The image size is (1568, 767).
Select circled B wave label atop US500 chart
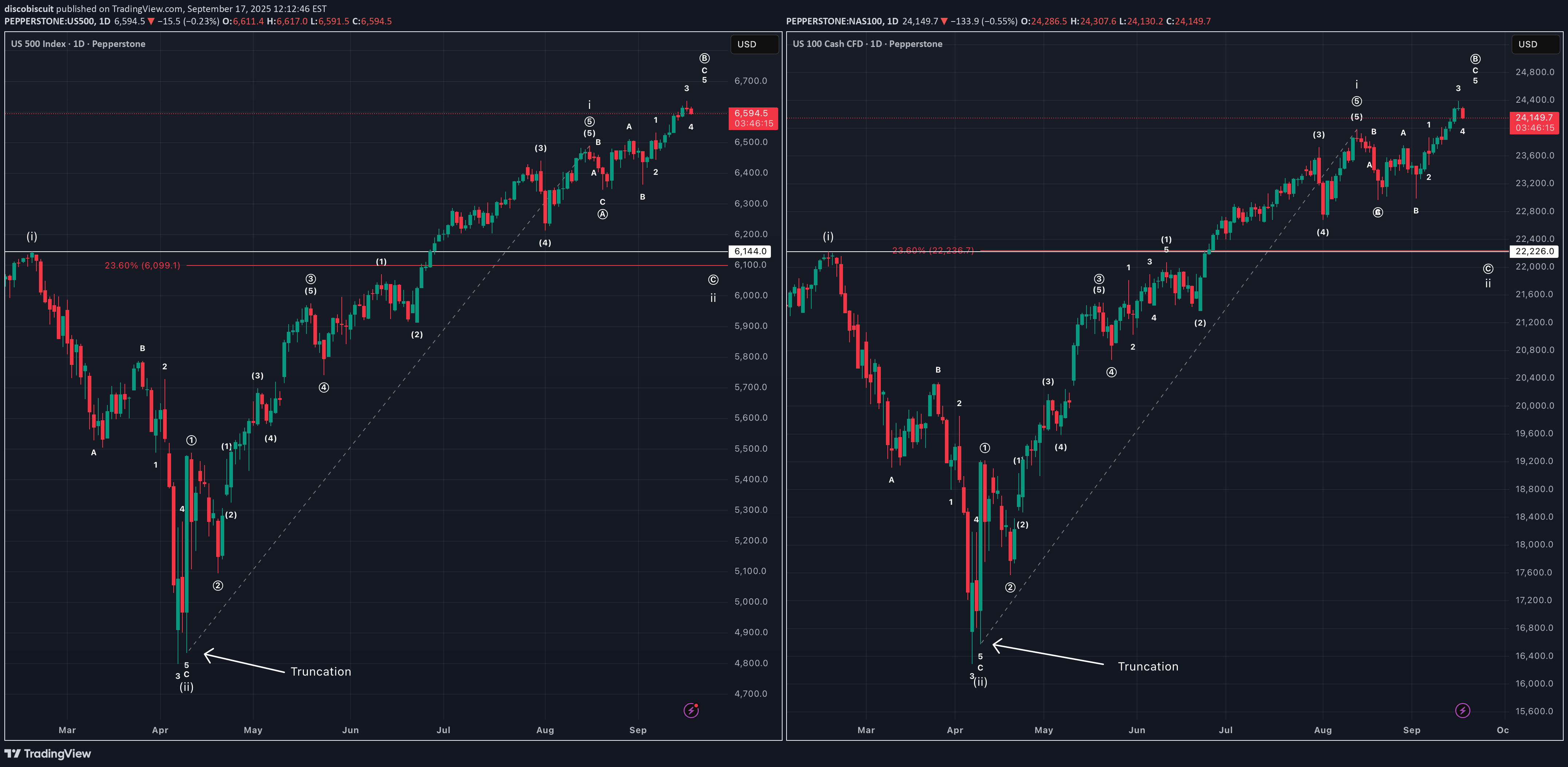[x=704, y=59]
